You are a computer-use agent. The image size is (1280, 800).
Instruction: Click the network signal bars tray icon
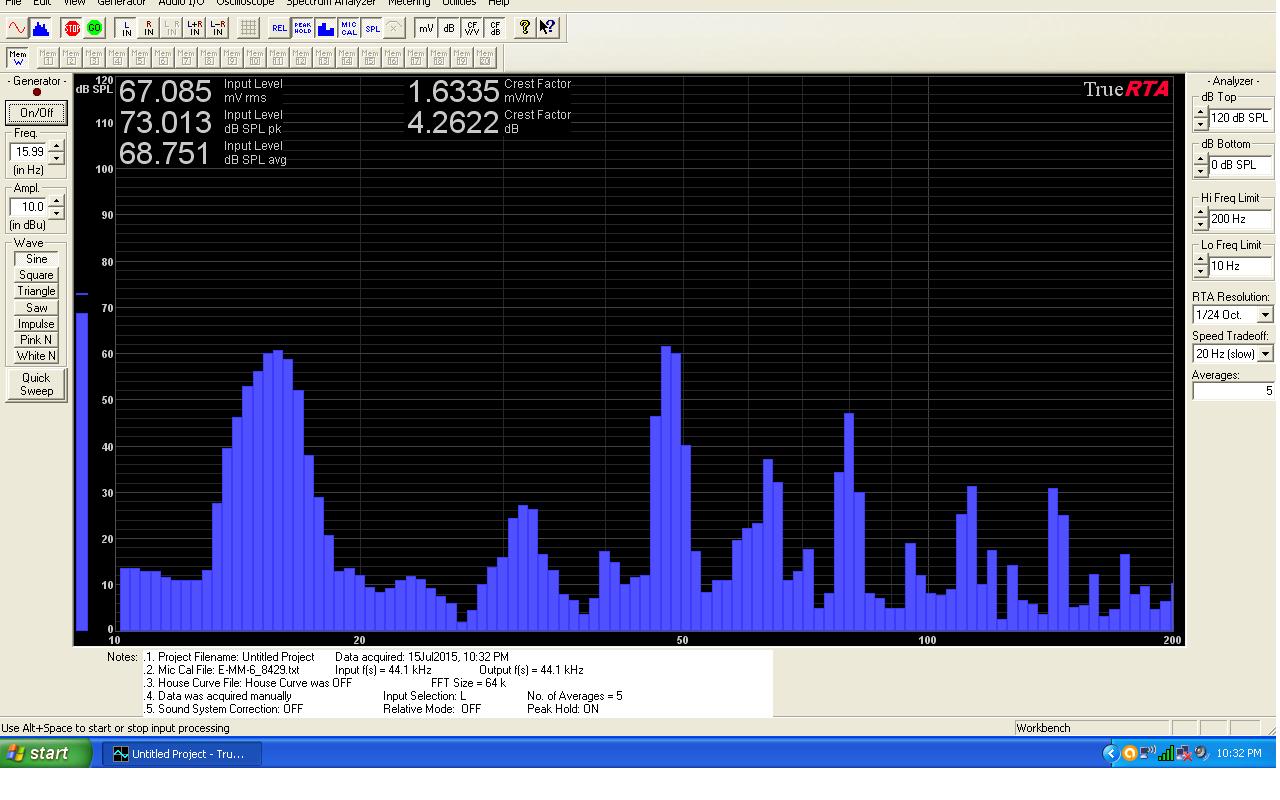point(1166,753)
